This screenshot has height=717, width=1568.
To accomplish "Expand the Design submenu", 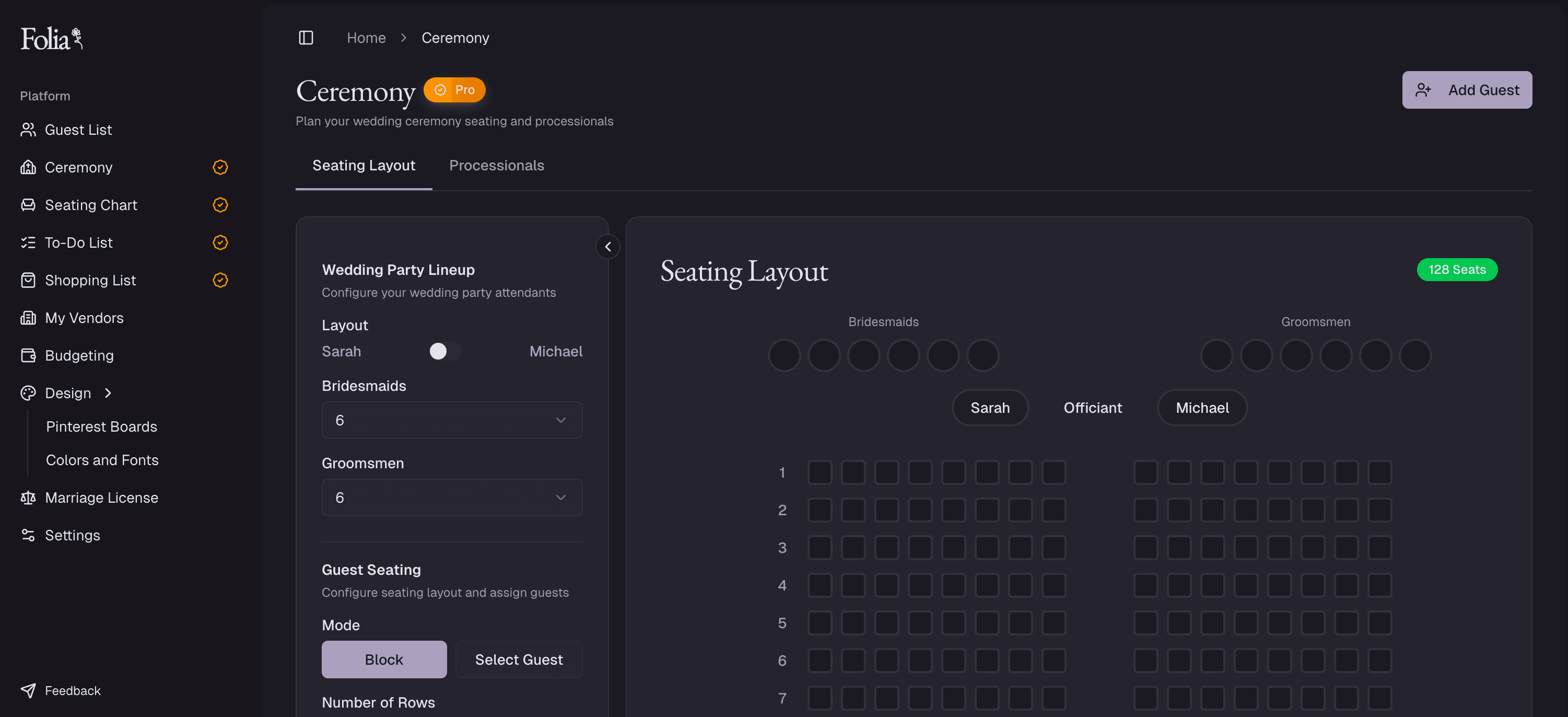I will (x=108, y=393).
